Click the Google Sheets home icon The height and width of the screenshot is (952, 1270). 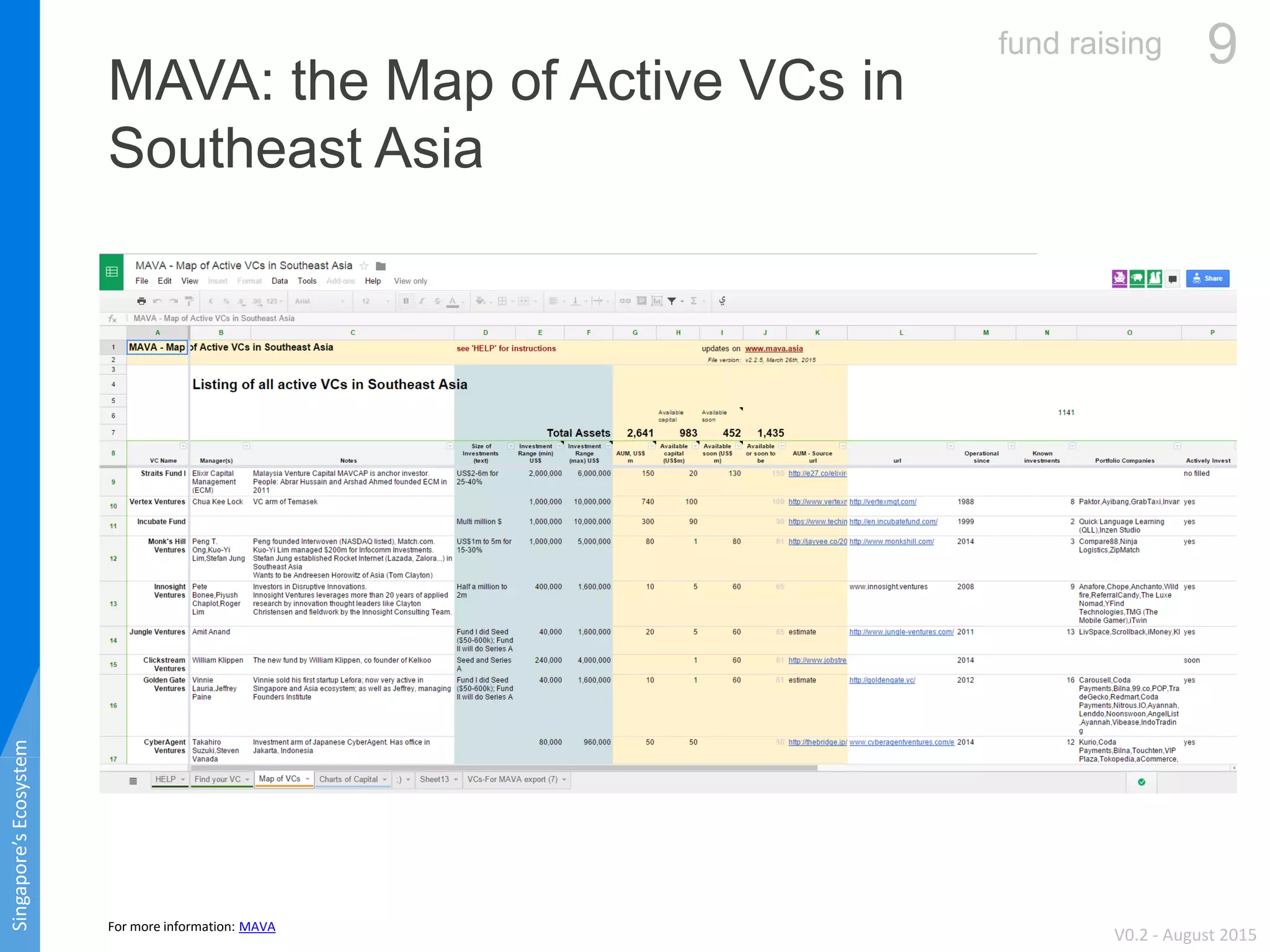click(112, 271)
